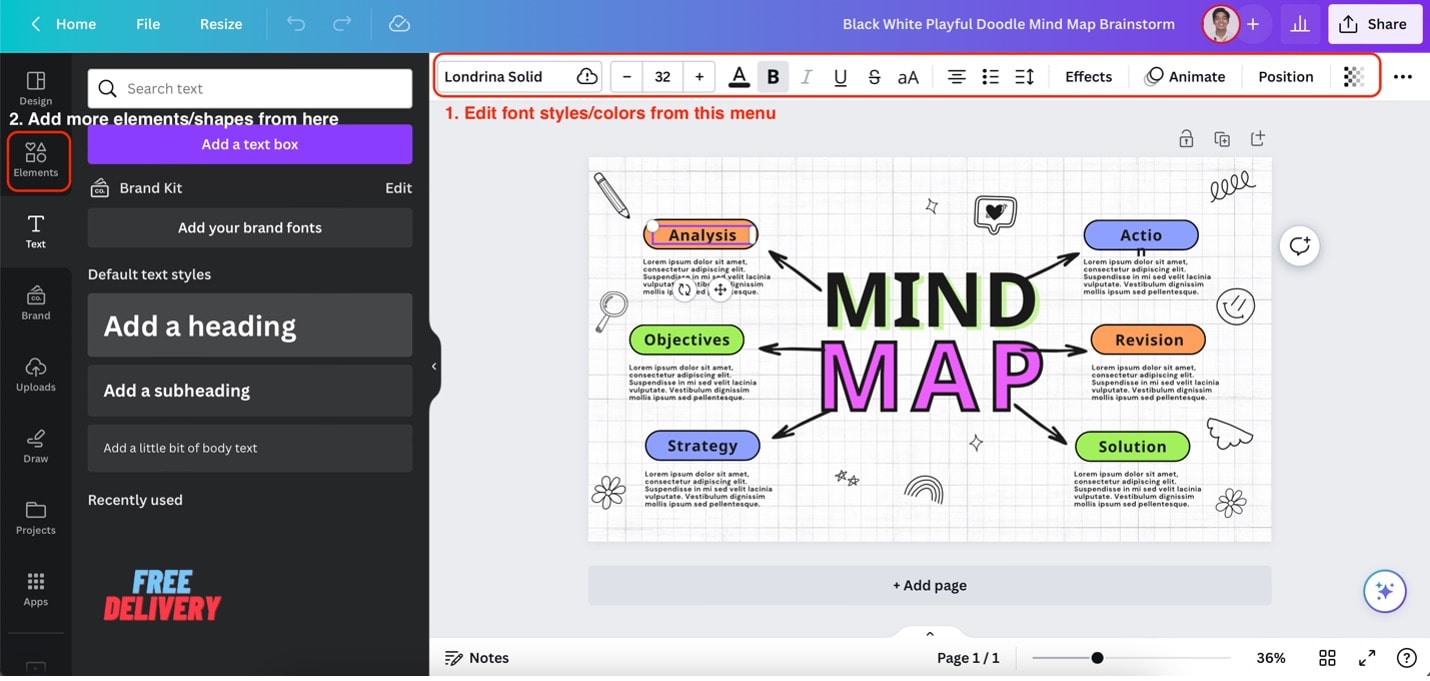The height and width of the screenshot is (681, 1430).
Task: Click the Undo arrow icon
Action: [296, 24]
